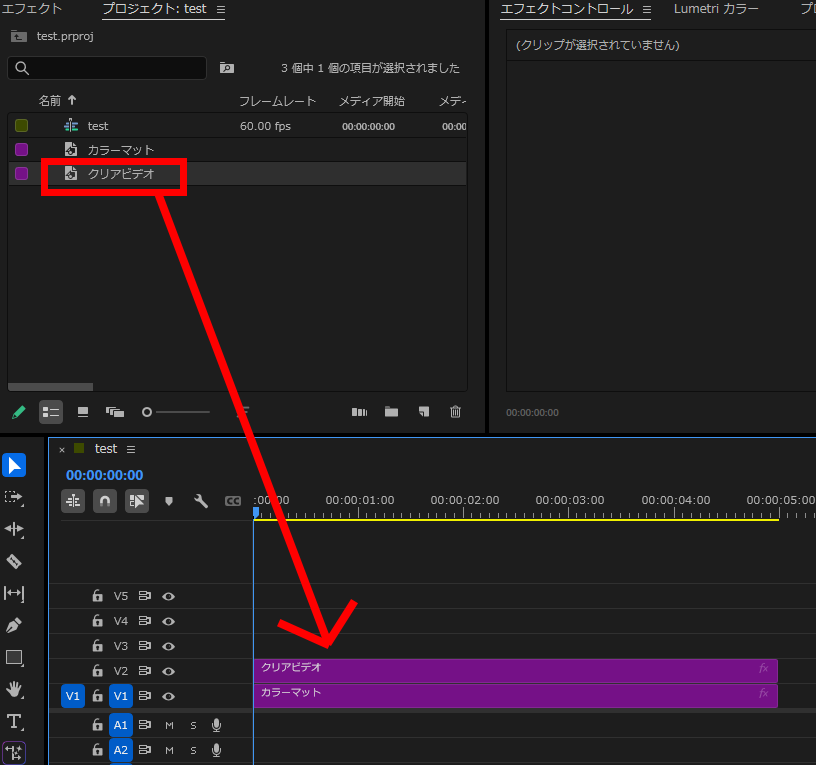Click test sequence green label swatch
The height and width of the screenshot is (765, 816).
tap(21, 125)
